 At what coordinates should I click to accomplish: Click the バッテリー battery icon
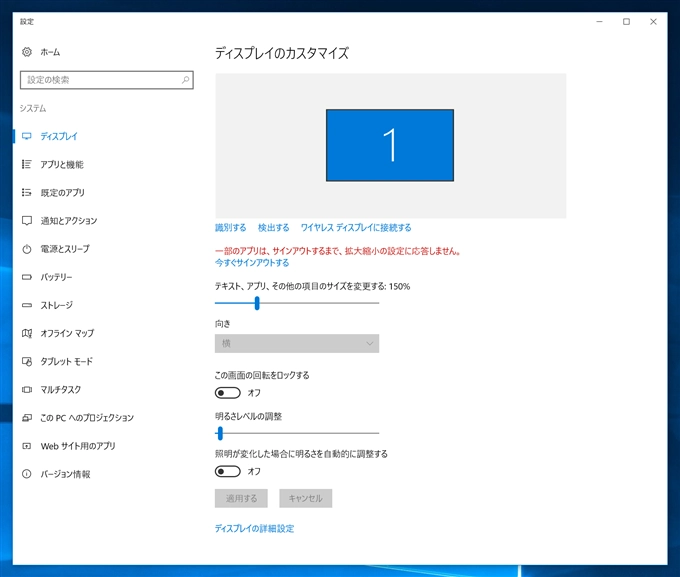pos(27,277)
